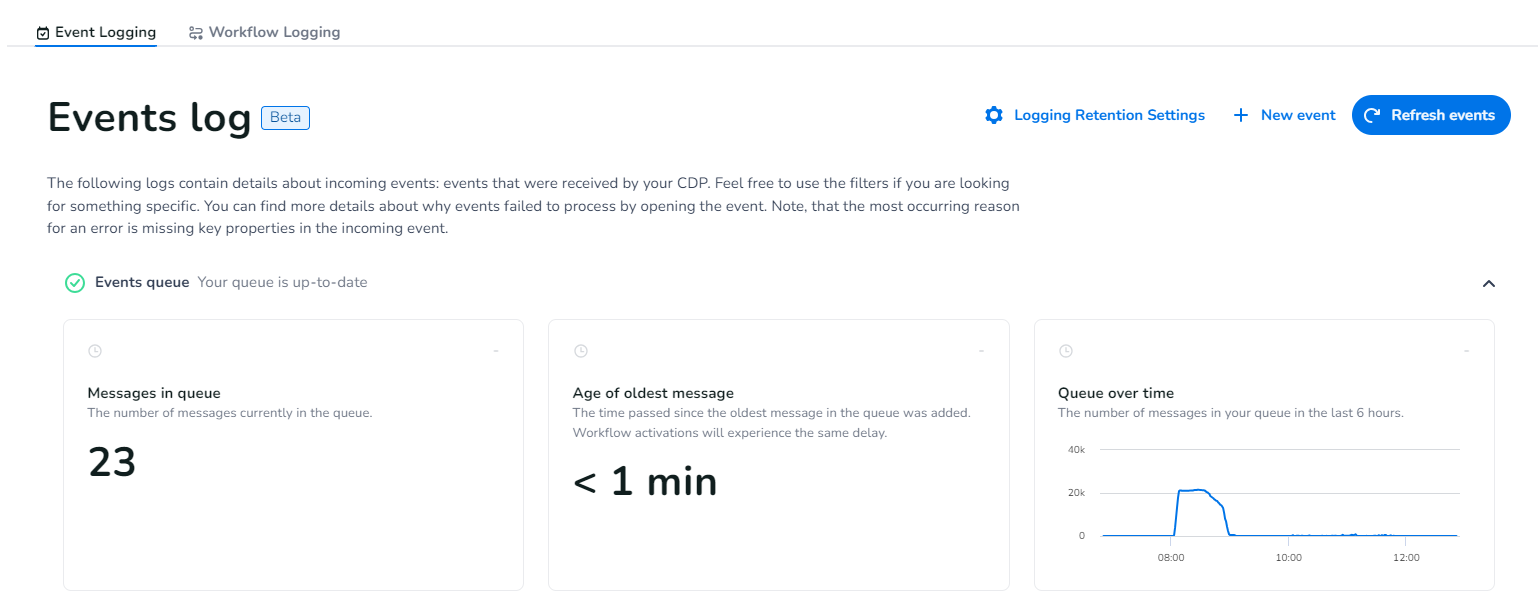1538x606 pixels.
Task: Open the Logging Retention Settings link
Action: [1109, 115]
